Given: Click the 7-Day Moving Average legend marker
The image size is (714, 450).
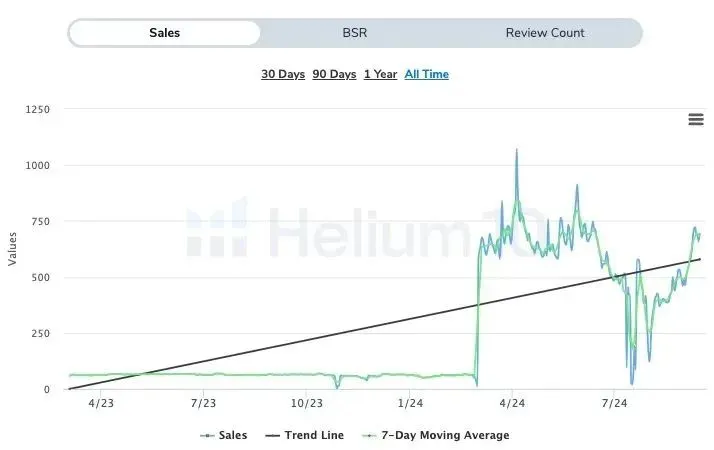Looking at the screenshot, I should [x=368, y=436].
